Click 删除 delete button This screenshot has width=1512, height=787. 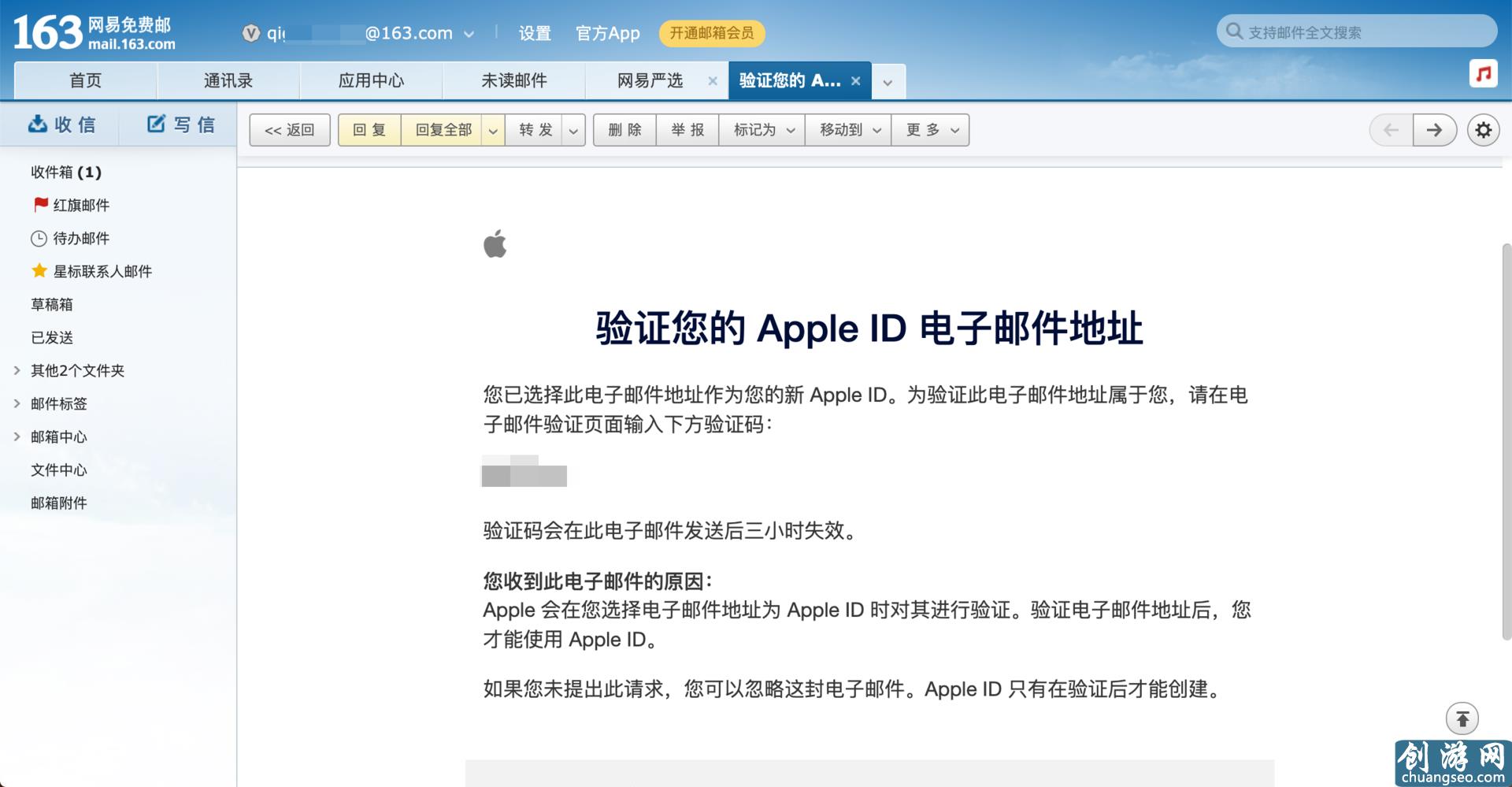[624, 130]
